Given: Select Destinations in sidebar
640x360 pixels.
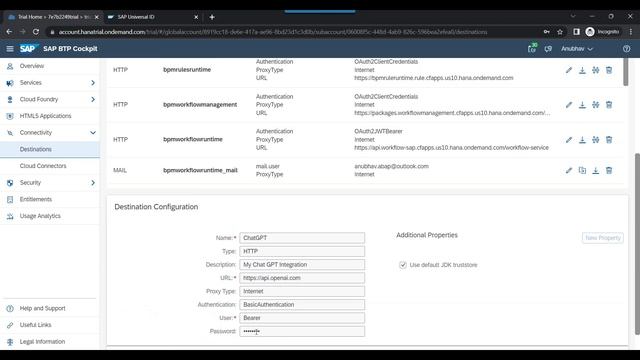Looking at the screenshot, I should point(50,149).
